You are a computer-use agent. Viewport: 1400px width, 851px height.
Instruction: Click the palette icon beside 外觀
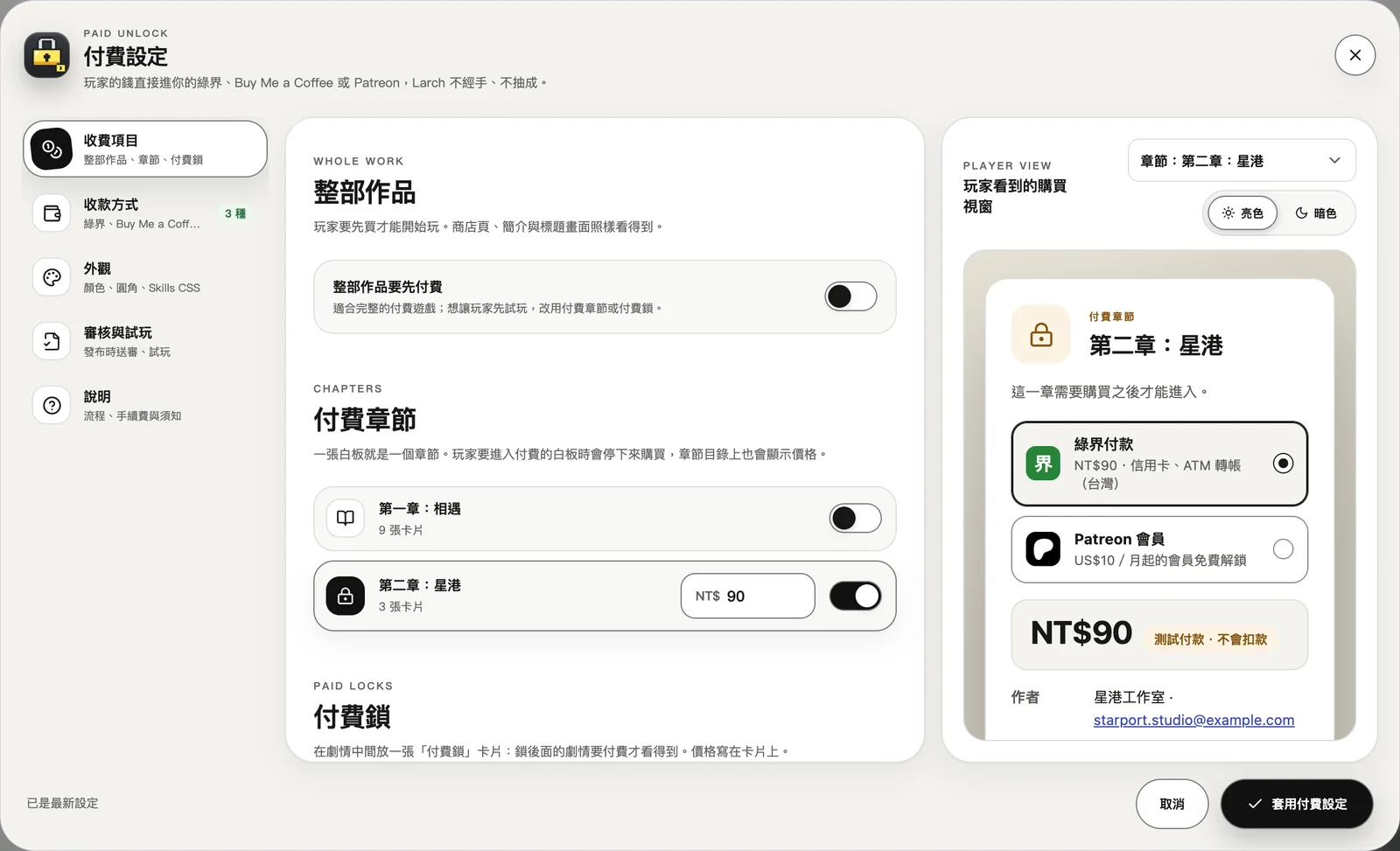pyautogui.click(x=52, y=277)
